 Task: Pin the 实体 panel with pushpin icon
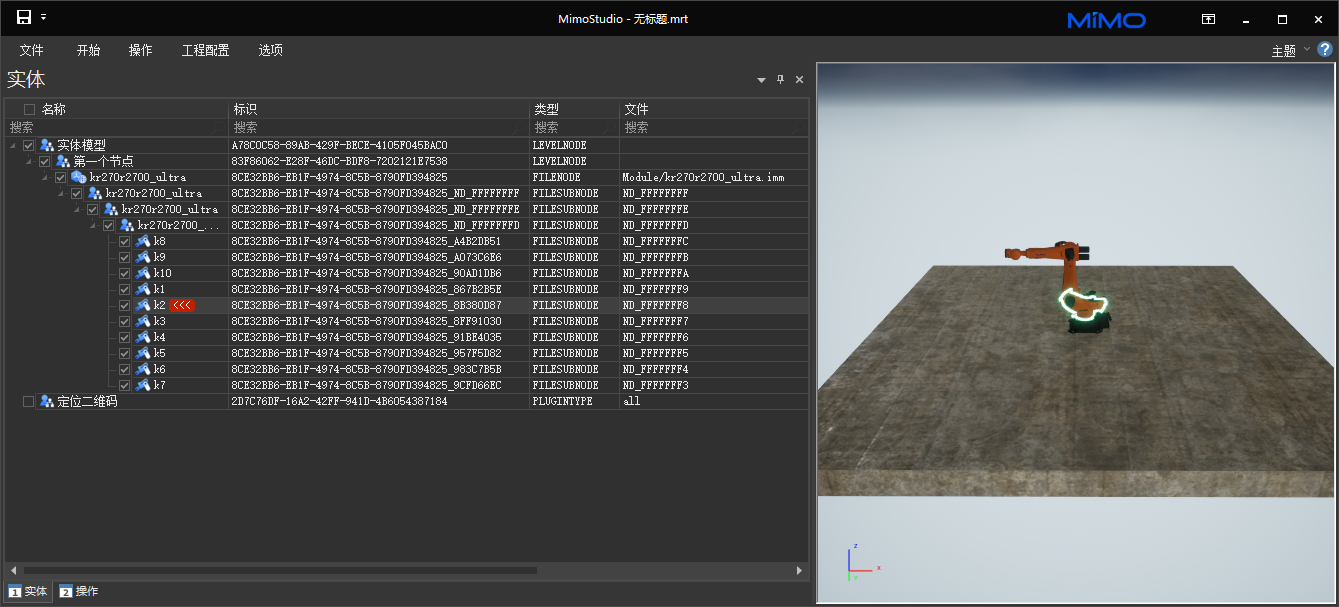pyautogui.click(x=781, y=80)
